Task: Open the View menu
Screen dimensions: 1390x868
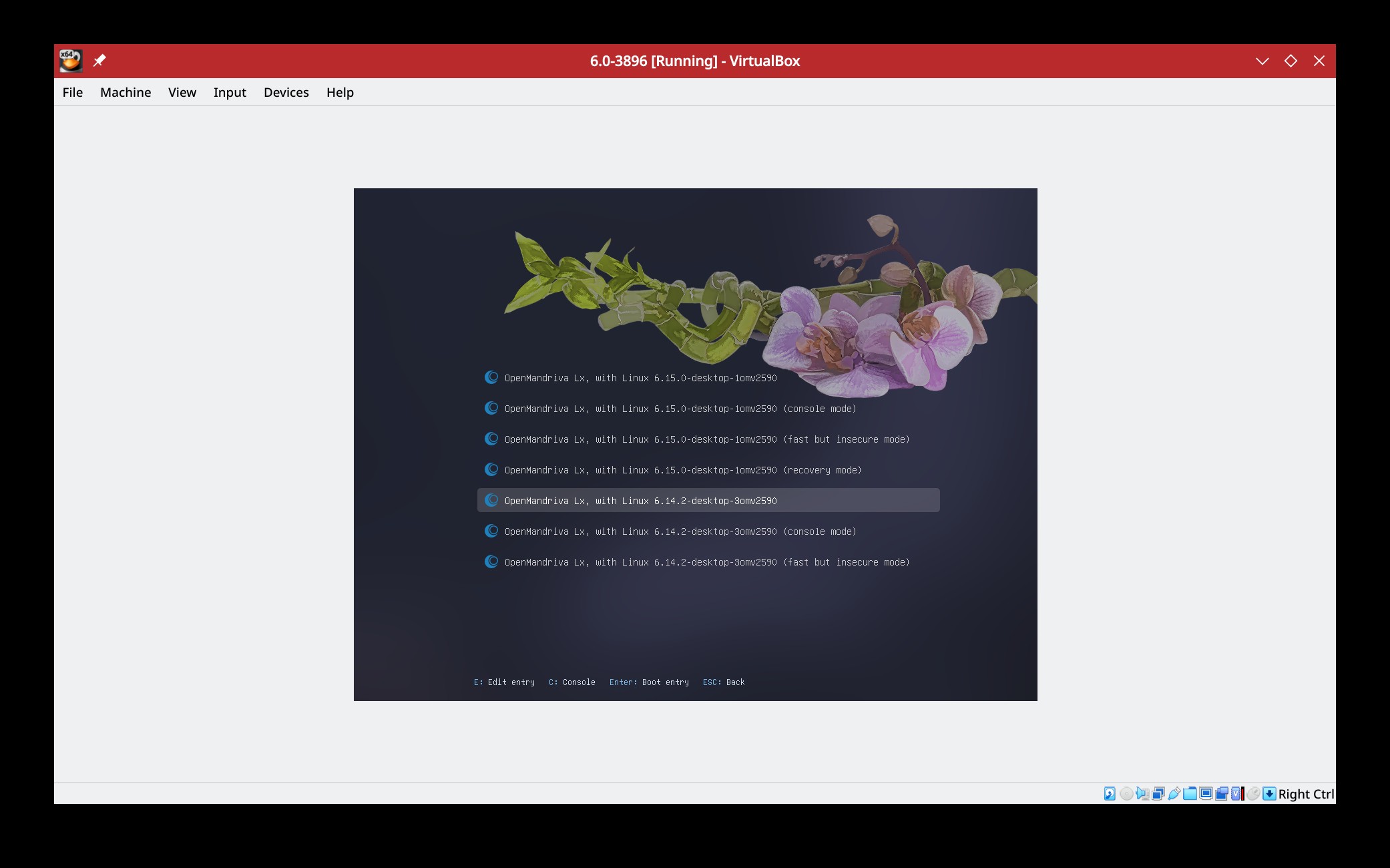Action: click(182, 92)
